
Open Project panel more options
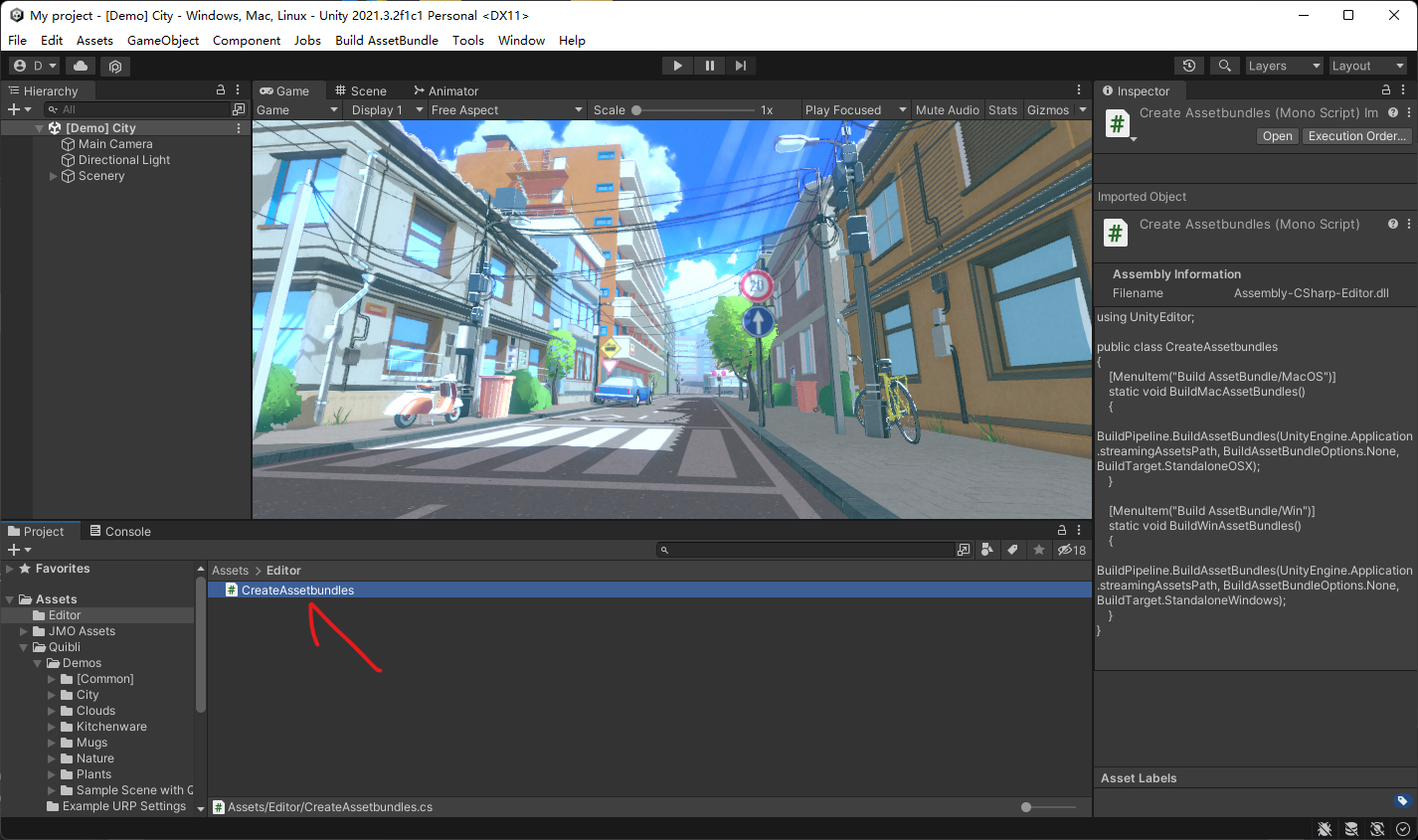coord(1079,530)
